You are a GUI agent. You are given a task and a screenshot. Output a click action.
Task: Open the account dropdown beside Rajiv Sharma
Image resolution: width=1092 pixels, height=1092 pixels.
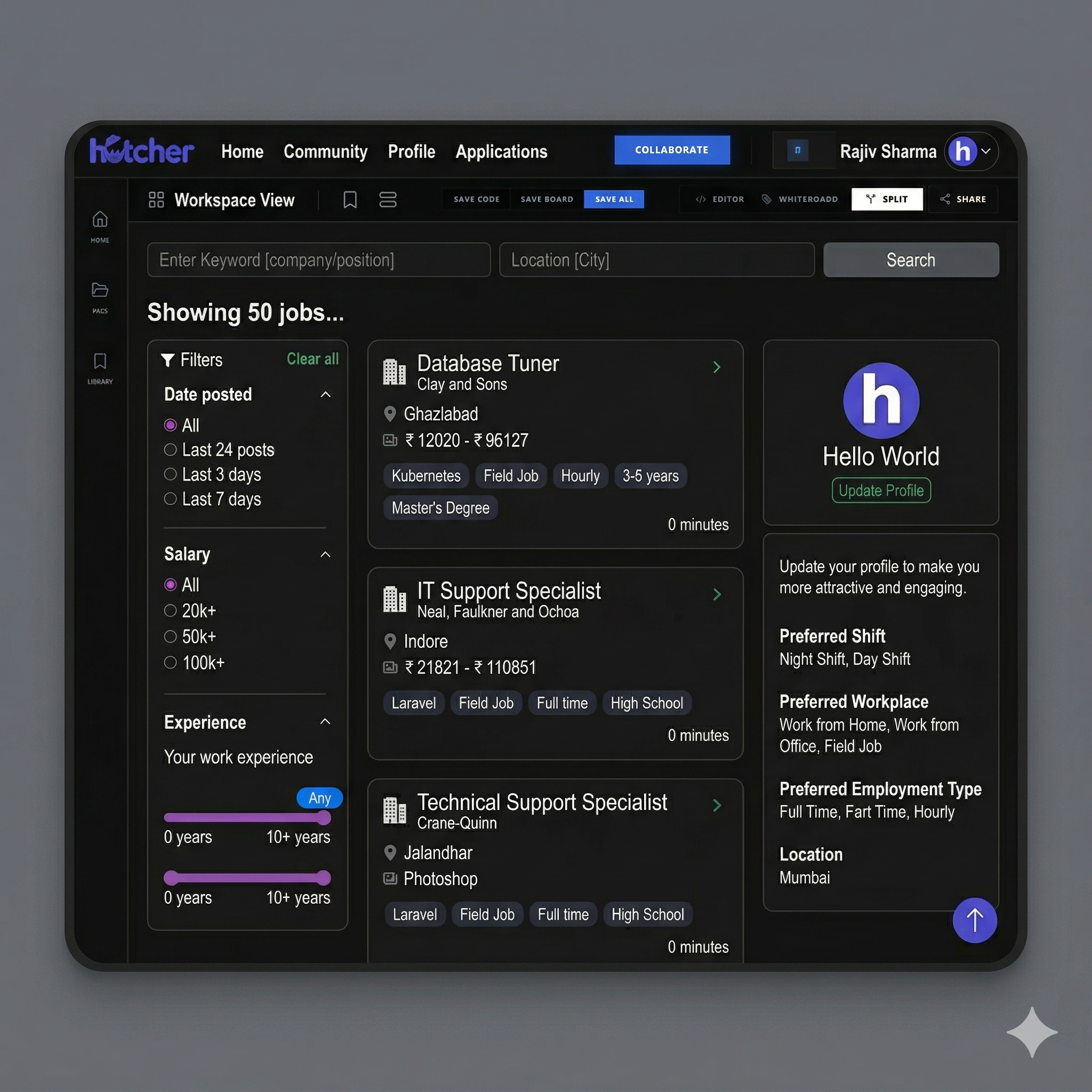987,151
